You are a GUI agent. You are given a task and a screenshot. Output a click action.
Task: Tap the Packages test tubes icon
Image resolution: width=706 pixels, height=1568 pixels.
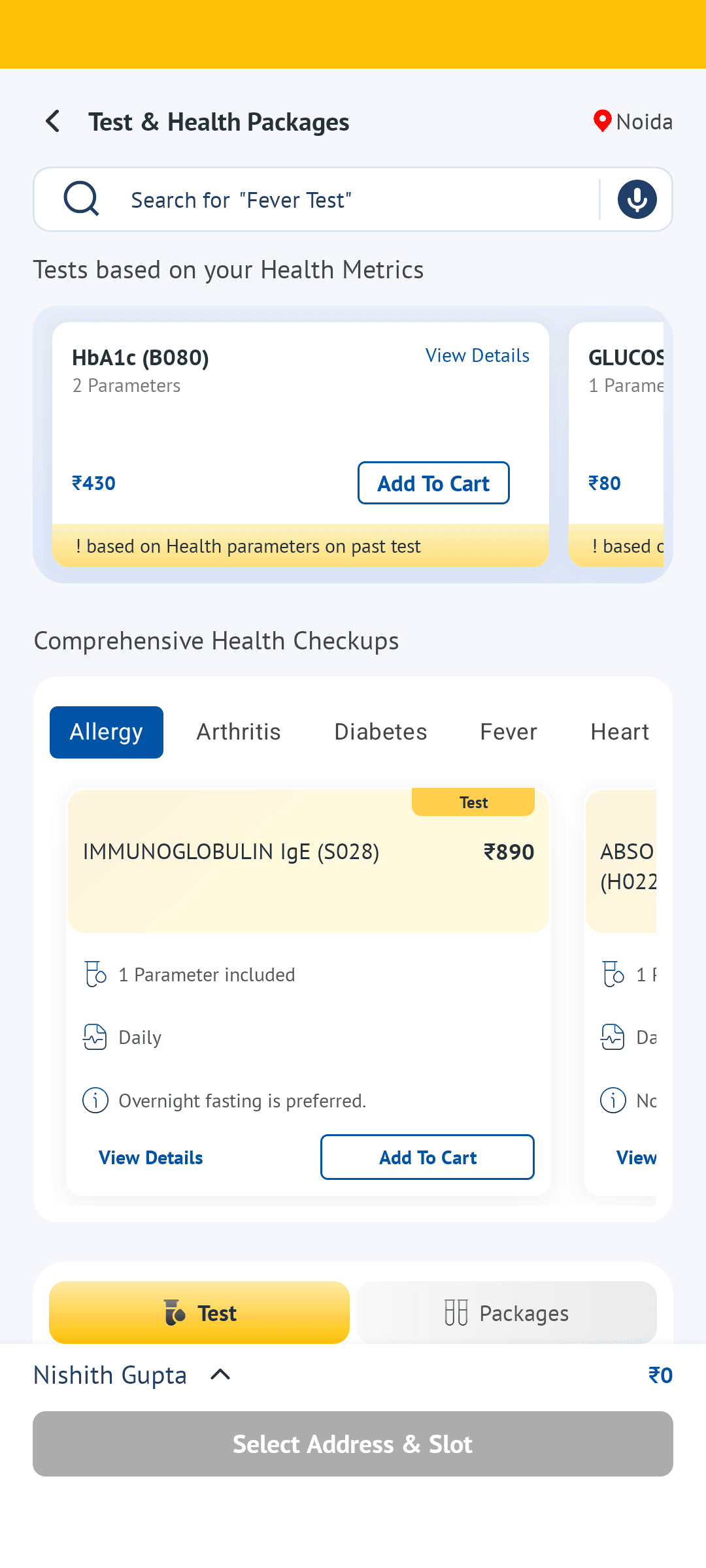(456, 1313)
